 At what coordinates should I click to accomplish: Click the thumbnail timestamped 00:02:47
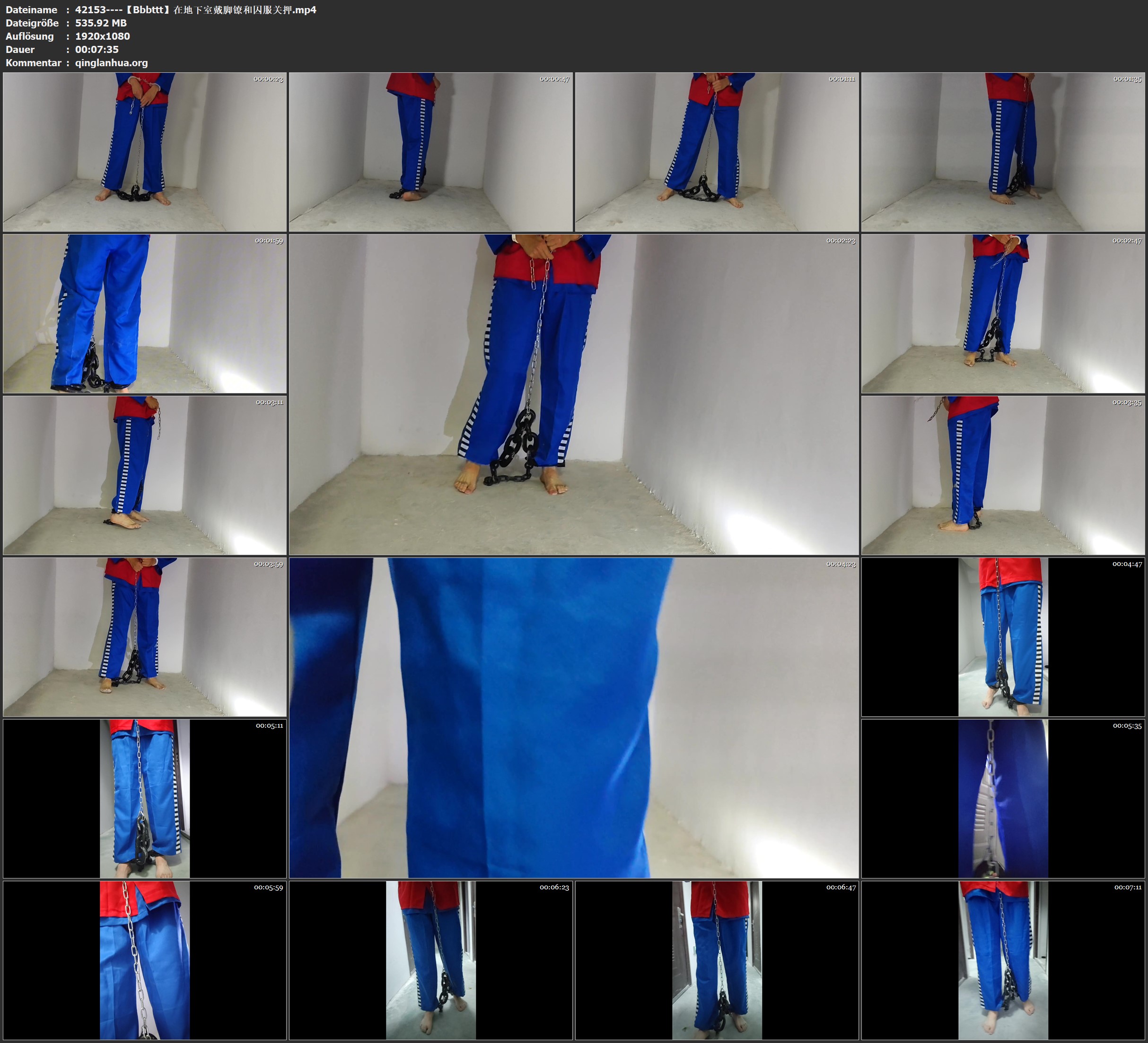coord(1003,313)
